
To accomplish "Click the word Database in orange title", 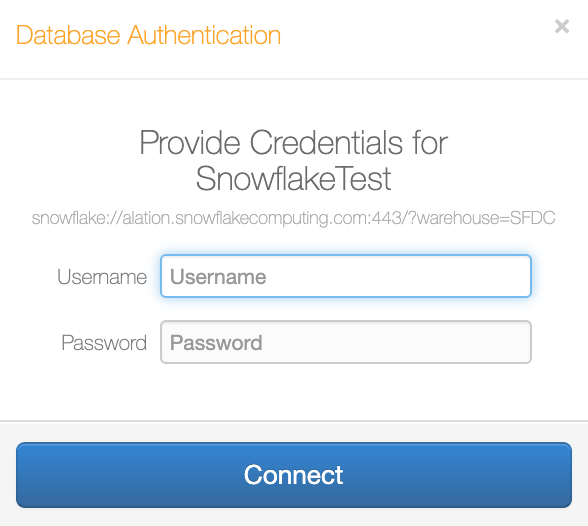I will tap(68, 35).
